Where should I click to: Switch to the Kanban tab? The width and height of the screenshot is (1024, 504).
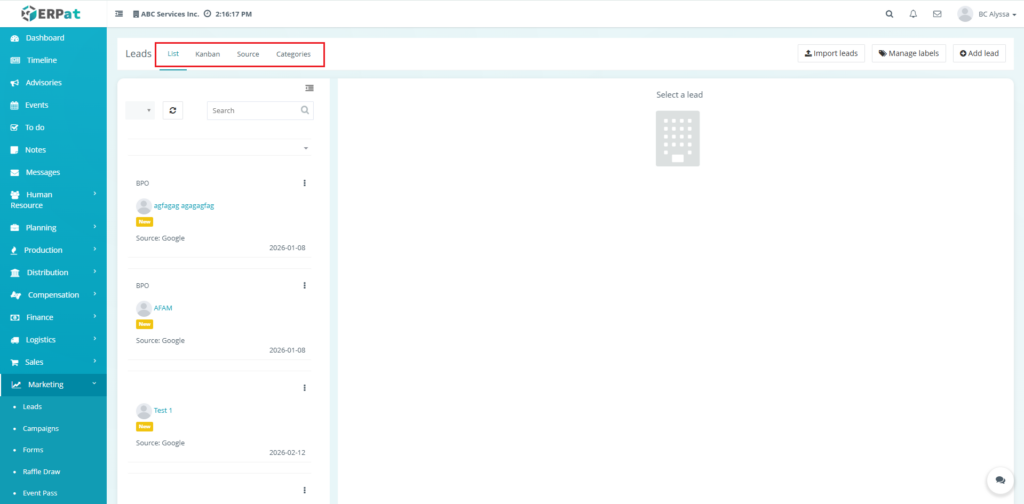pos(207,54)
